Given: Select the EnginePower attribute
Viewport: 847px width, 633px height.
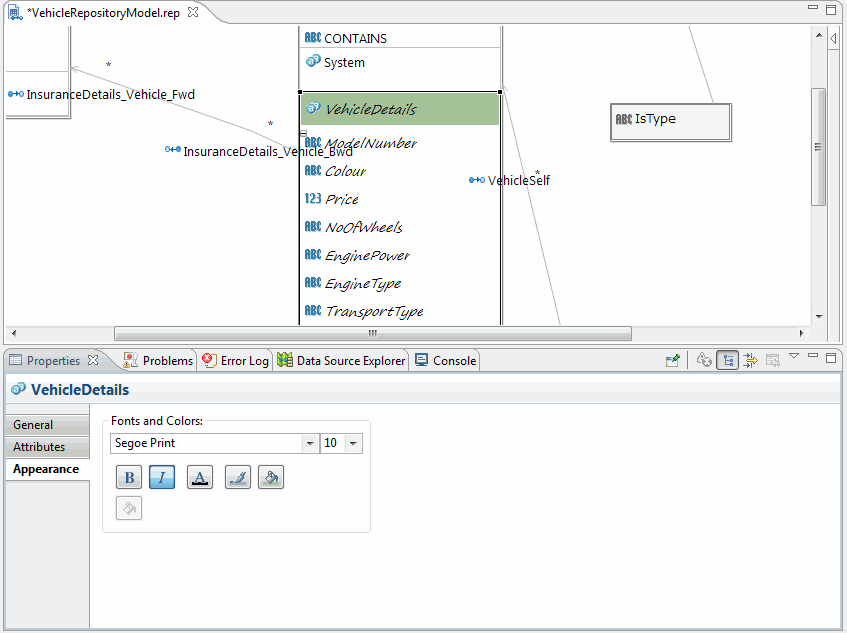Looking at the screenshot, I should point(367,255).
